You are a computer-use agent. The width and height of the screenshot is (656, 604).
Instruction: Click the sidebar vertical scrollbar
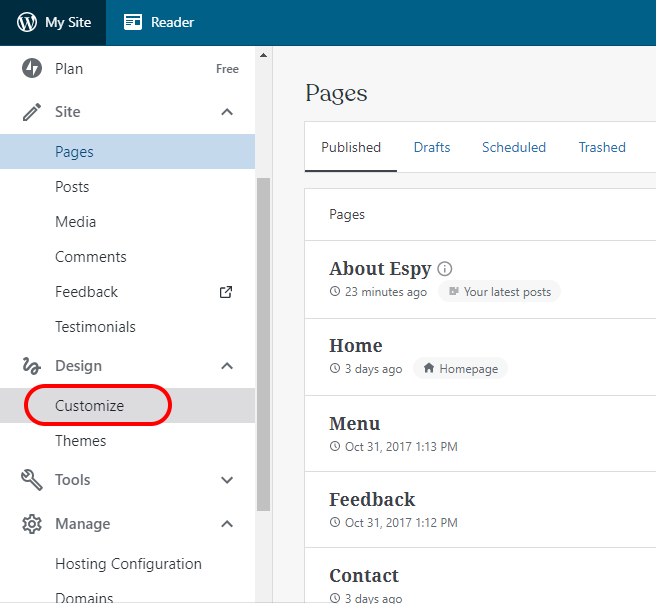coord(264,340)
